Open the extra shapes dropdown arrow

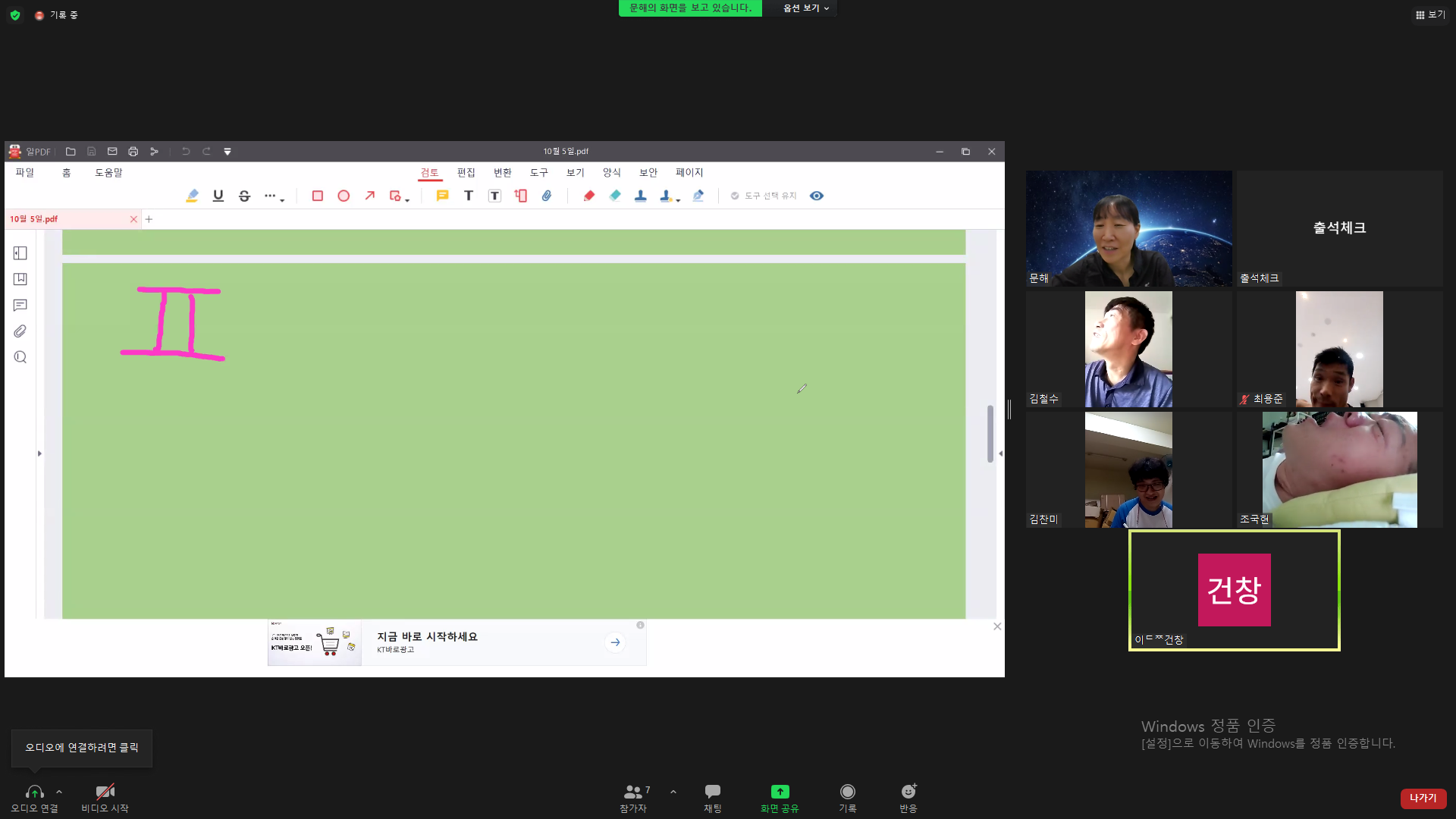tap(407, 200)
